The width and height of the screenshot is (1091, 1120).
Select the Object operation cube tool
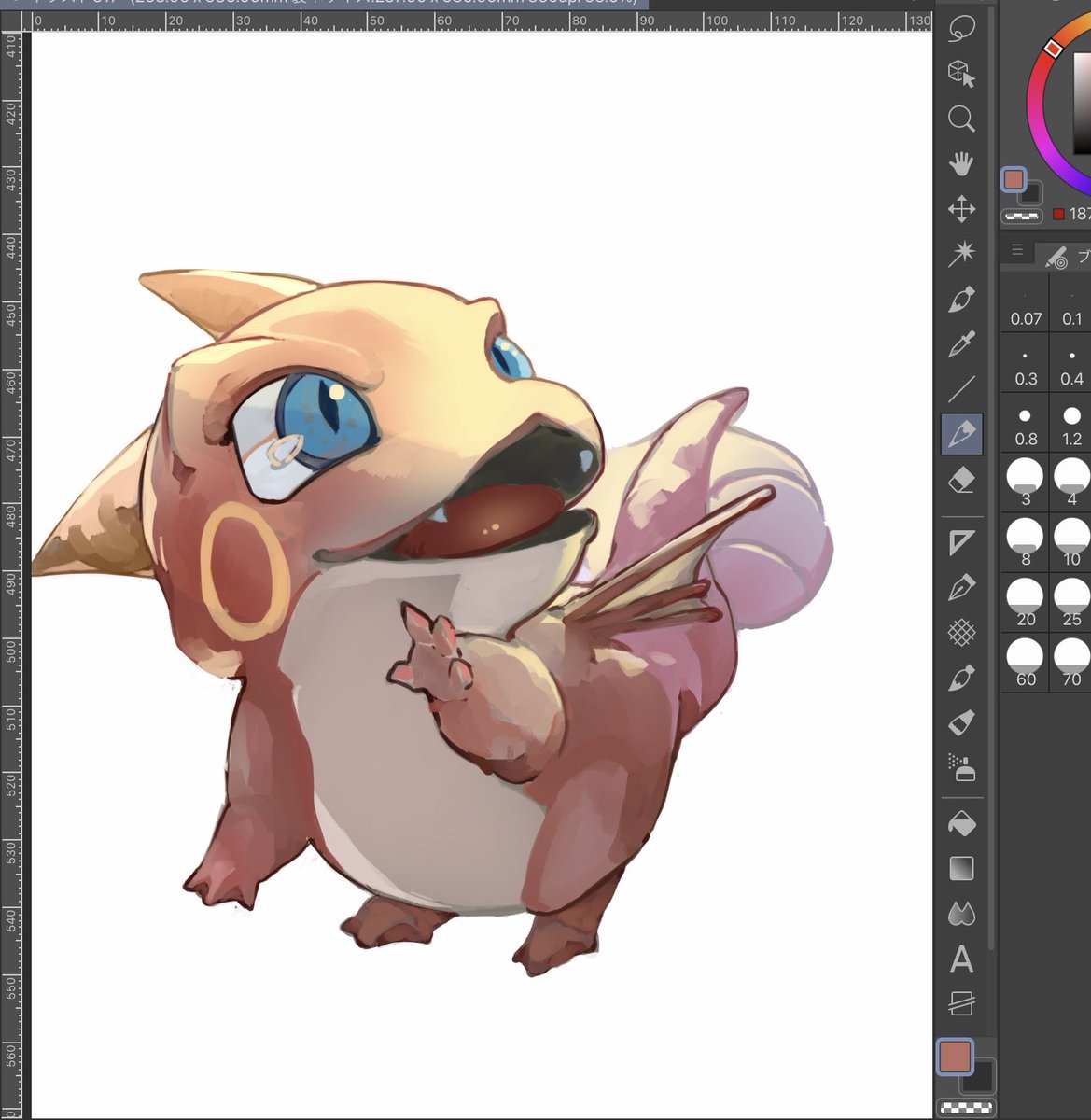coord(961,73)
